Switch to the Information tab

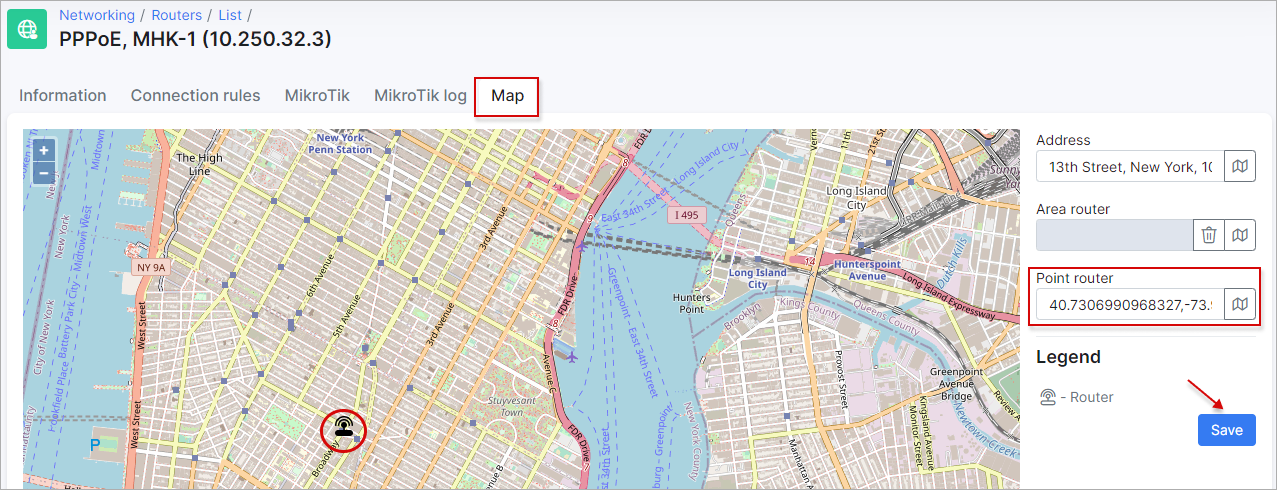click(x=63, y=96)
